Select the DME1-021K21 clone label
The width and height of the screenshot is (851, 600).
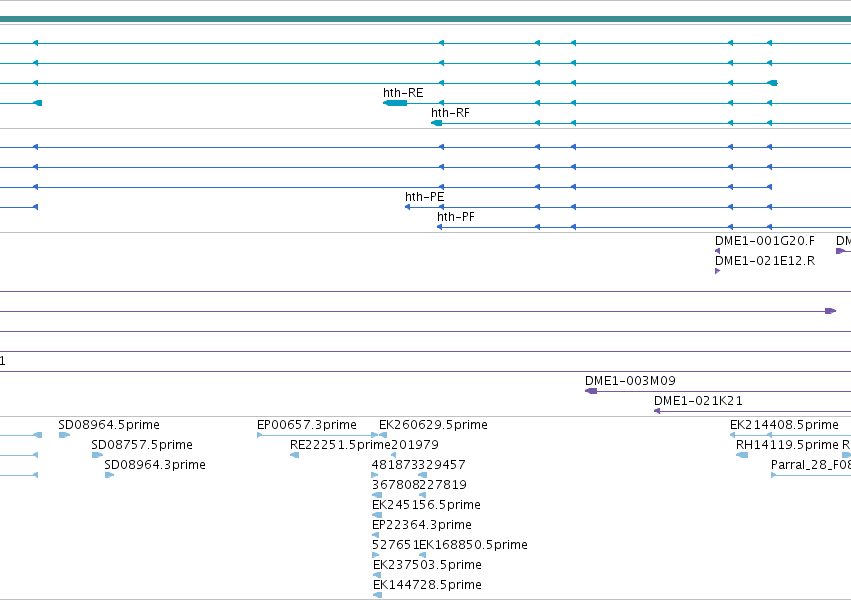tap(698, 401)
